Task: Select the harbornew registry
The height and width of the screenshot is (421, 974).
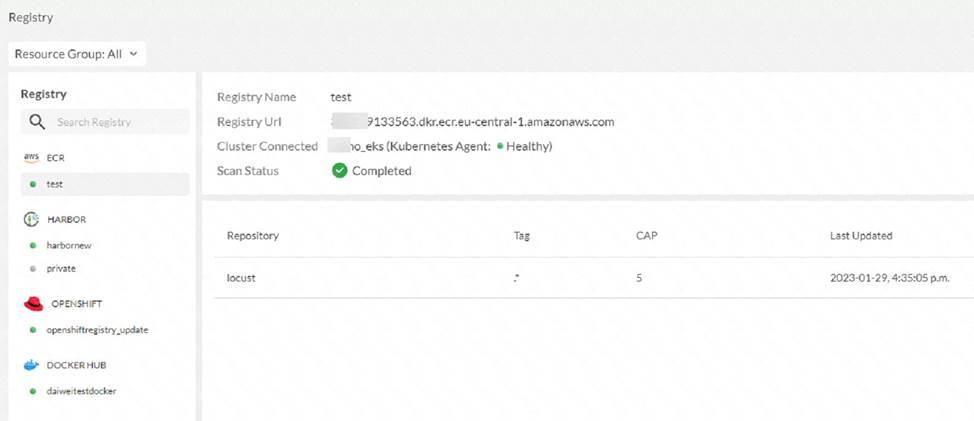Action: pos(69,245)
